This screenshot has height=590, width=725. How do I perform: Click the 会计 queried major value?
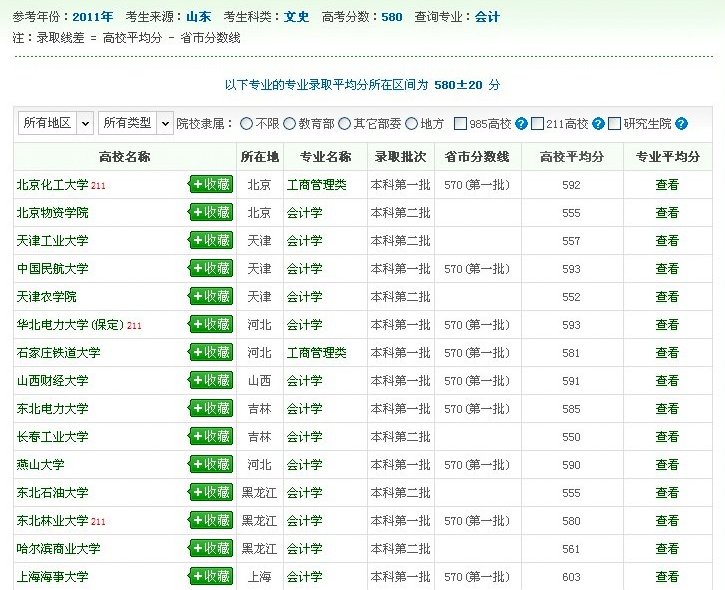(487, 17)
